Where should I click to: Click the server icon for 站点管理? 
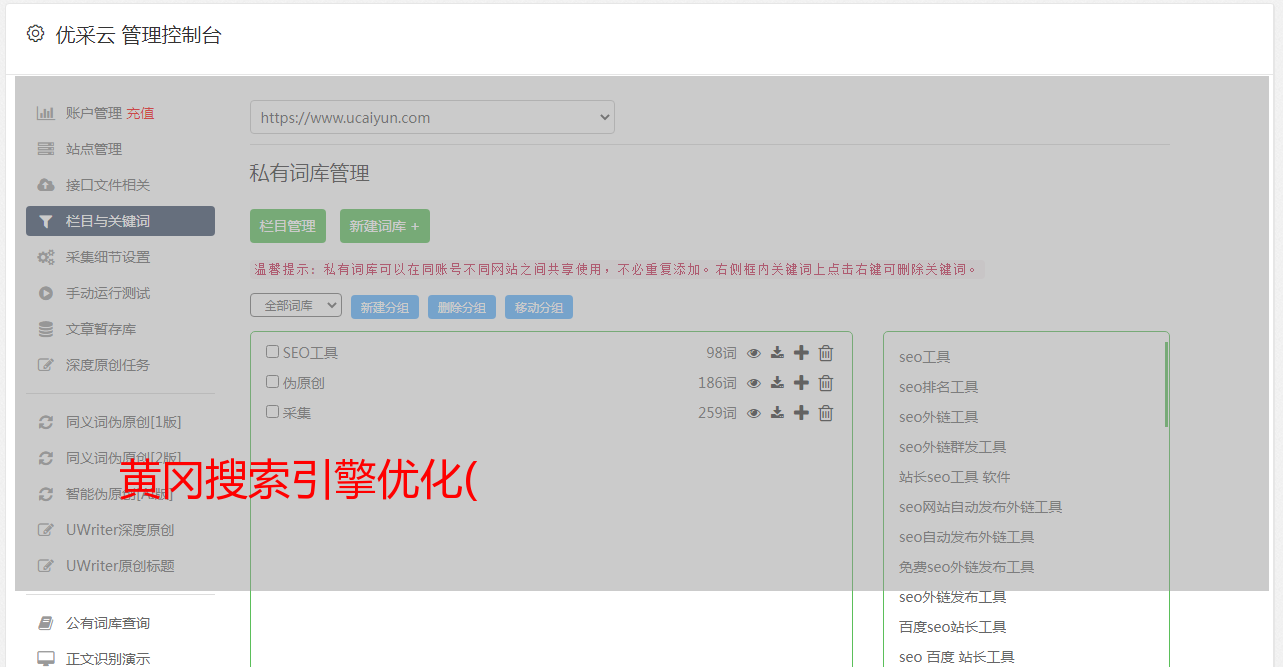pos(45,149)
